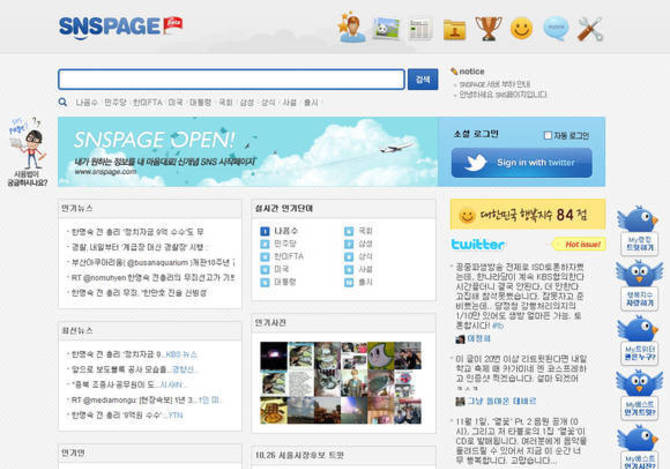Click the My베스트 인기트윗 bird button
The image size is (670, 469).
pos(639,395)
